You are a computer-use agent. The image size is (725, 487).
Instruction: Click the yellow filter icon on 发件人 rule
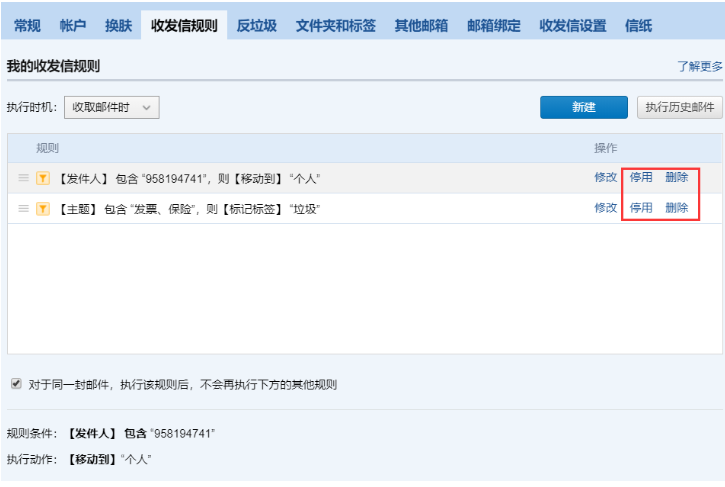43,178
